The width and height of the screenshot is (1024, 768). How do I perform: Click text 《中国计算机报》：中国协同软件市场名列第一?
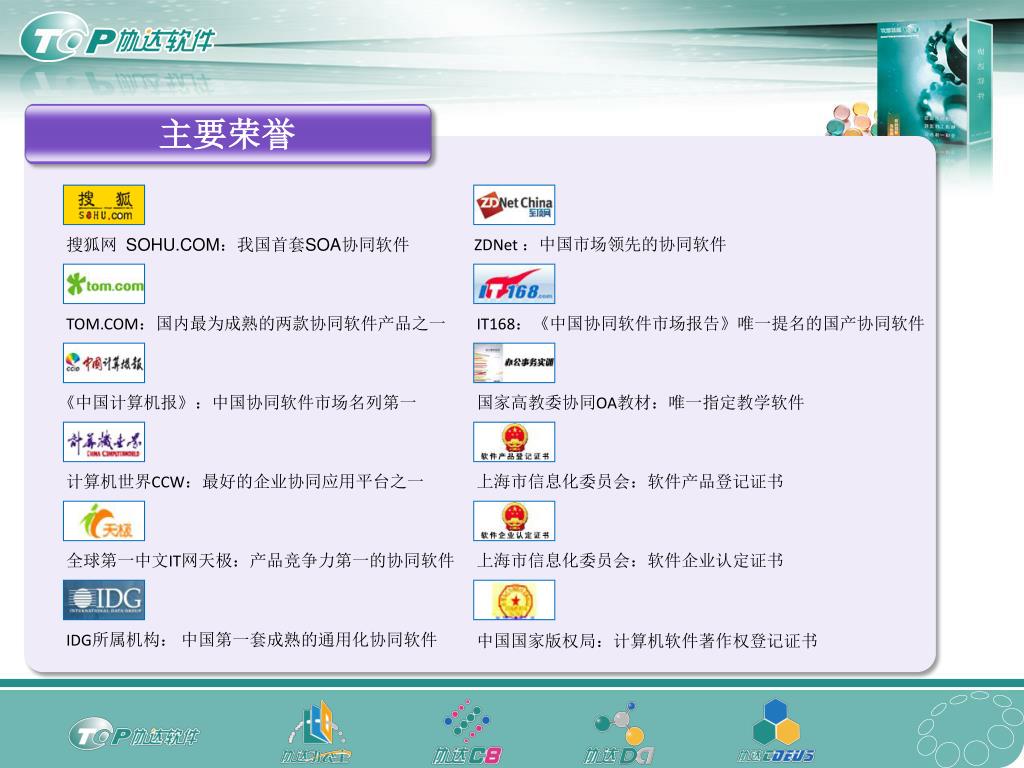pos(239,403)
